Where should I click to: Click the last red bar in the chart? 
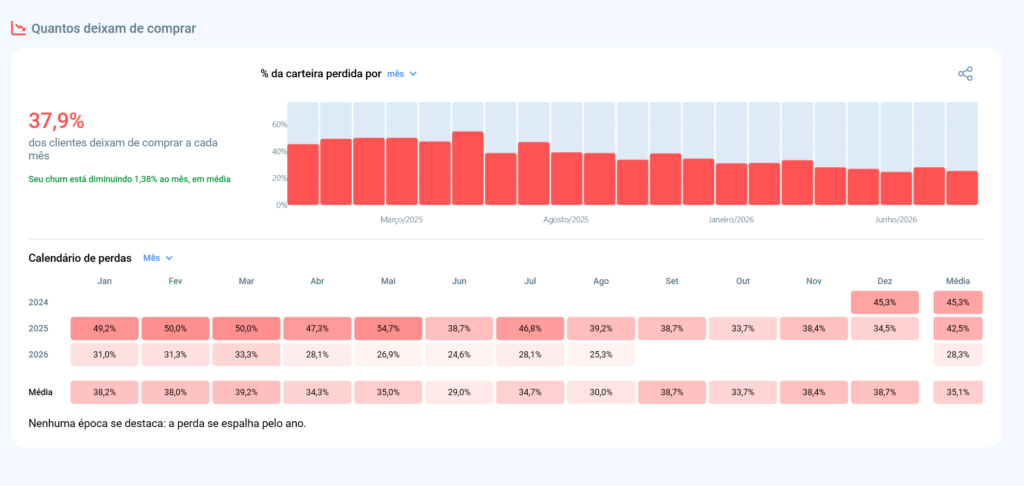coord(962,188)
